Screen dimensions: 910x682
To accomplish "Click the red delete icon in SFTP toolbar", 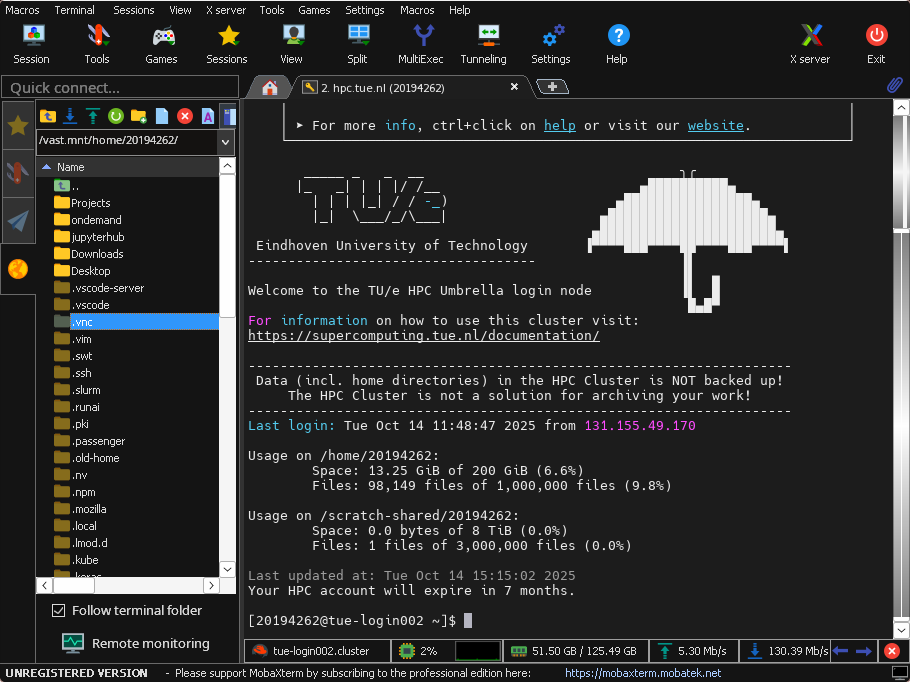I will click(184, 116).
